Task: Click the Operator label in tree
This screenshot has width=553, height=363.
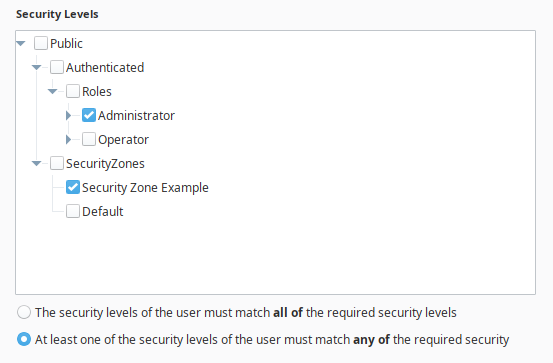Action: tap(123, 140)
